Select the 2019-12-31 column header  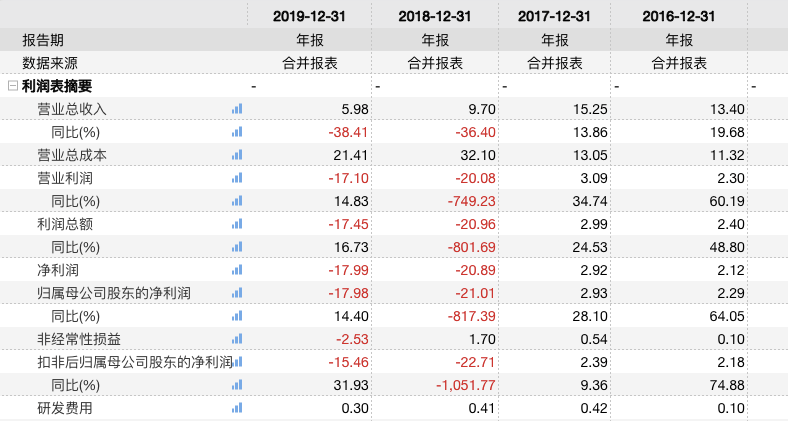click(309, 17)
